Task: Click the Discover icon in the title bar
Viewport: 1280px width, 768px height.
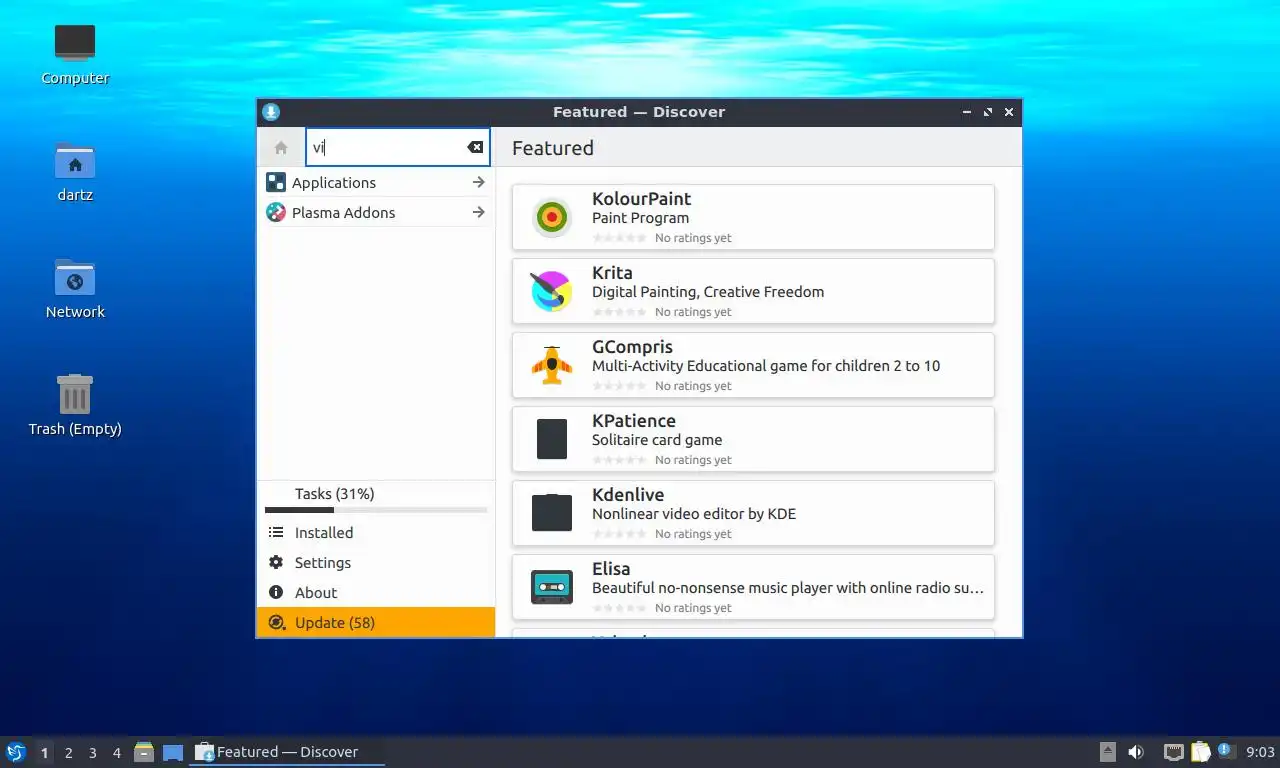Action: pyautogui.click(x=271, y=112)
